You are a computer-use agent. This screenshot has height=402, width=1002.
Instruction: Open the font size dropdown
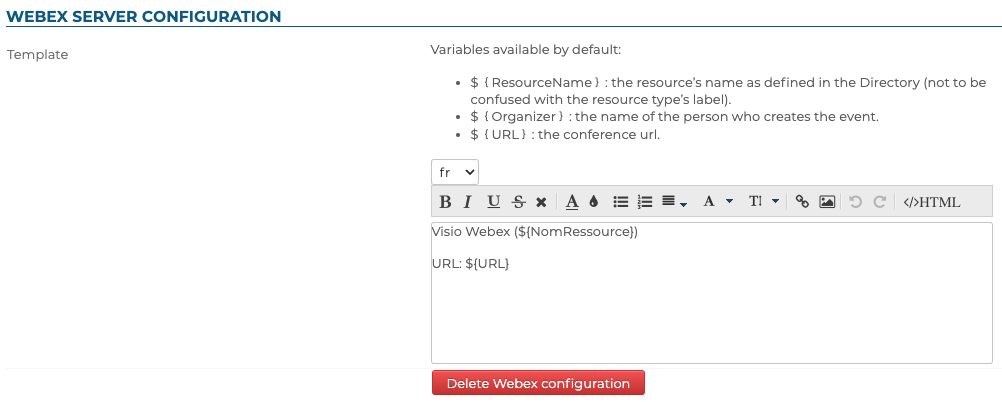pyautogui.click(x=763, y=202)
